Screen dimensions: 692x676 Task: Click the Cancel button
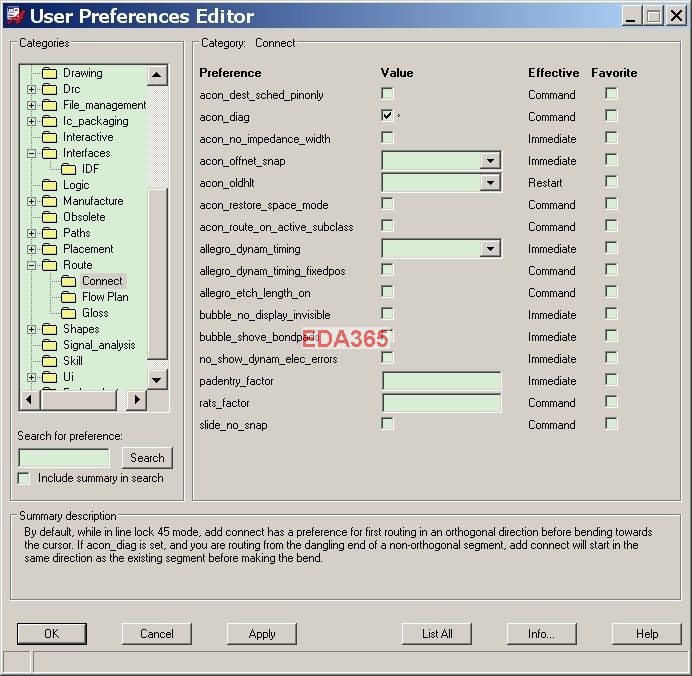157,634
